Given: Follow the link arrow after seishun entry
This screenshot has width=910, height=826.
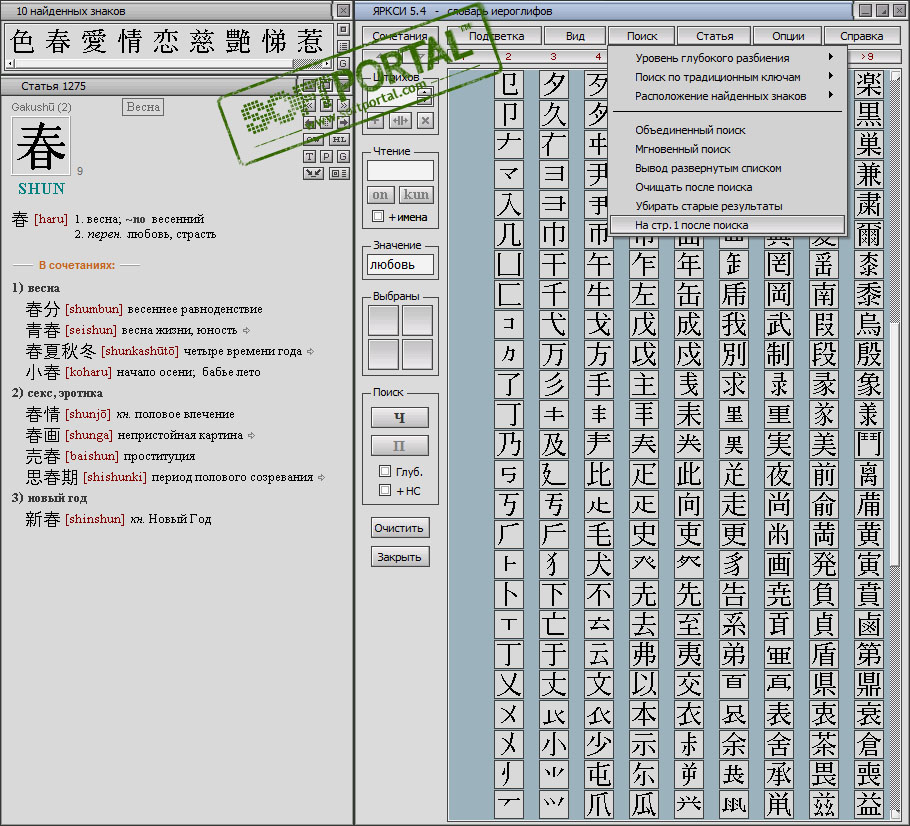Looking at the screenshot, I should 246,330.
